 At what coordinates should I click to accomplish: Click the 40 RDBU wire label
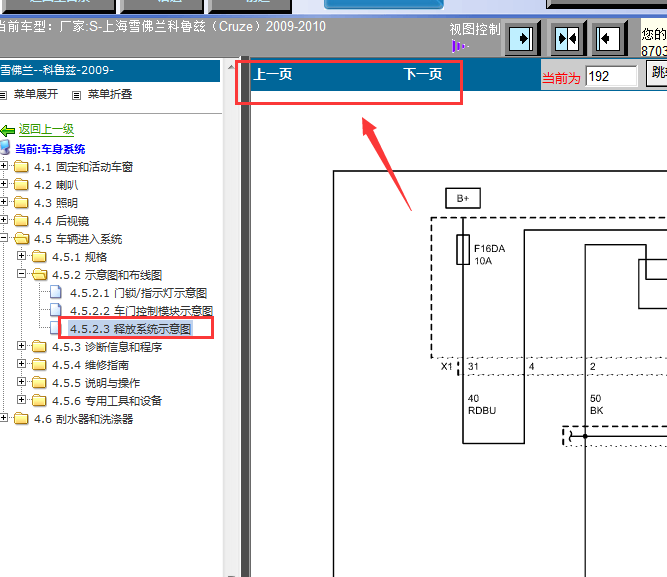pyautogui.click(x=482, y=404)
